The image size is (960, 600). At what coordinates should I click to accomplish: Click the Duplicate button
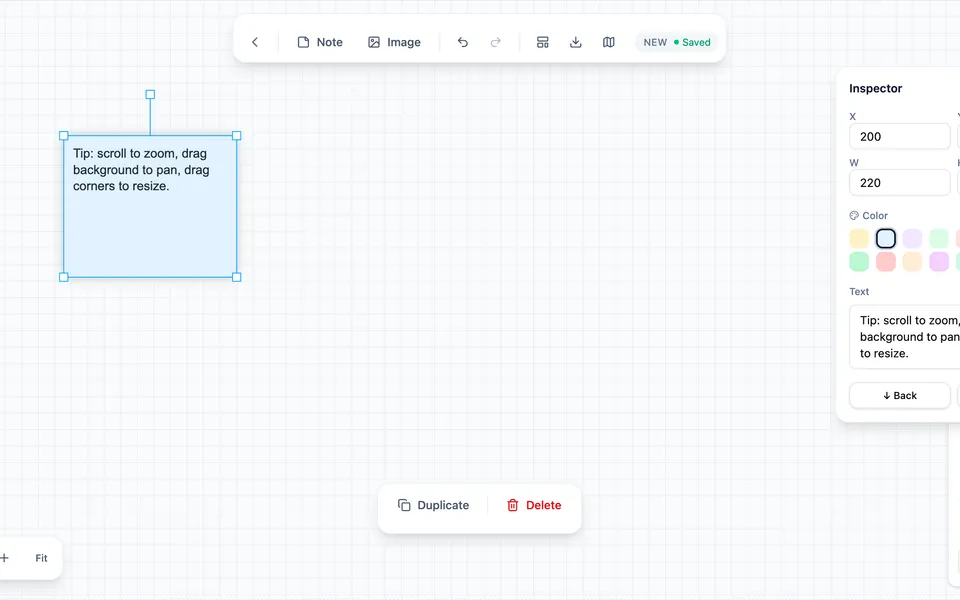pyautogui.click(x=433, y=505)
